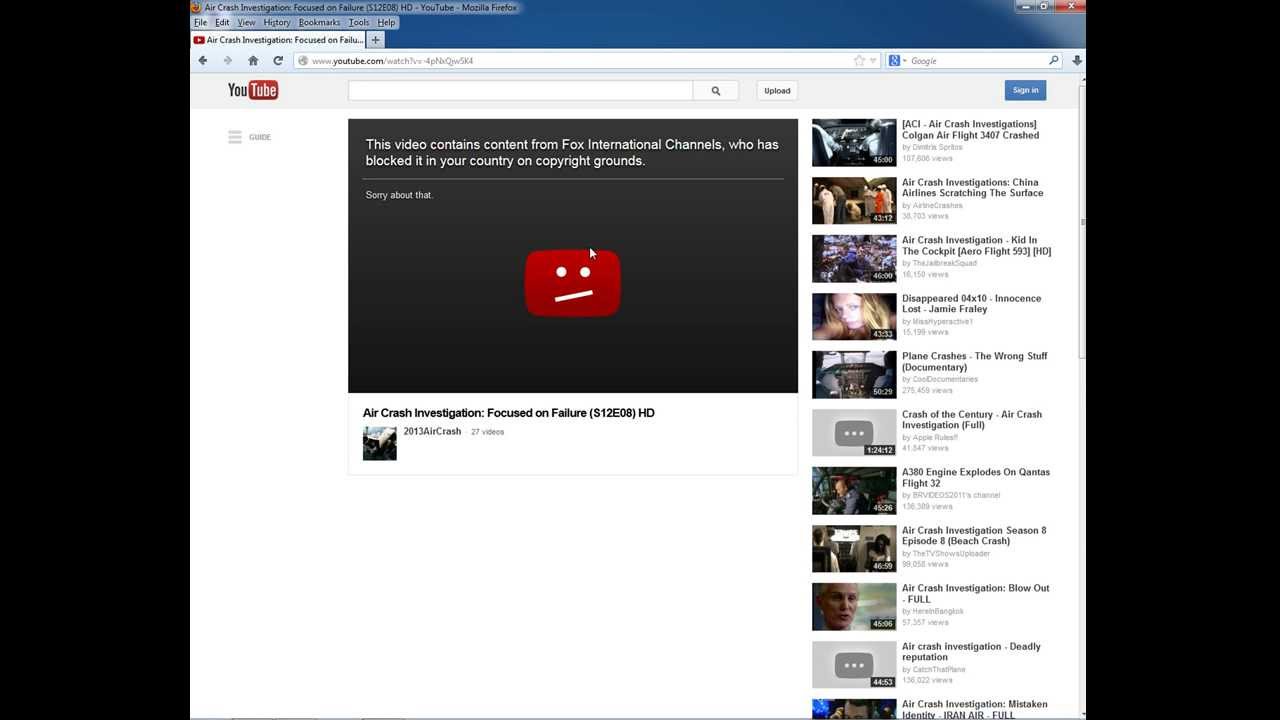Reload the page with the refresh icon
Image resolution: width=1280 pixels, height=720 pixels.
pos(278,61)
